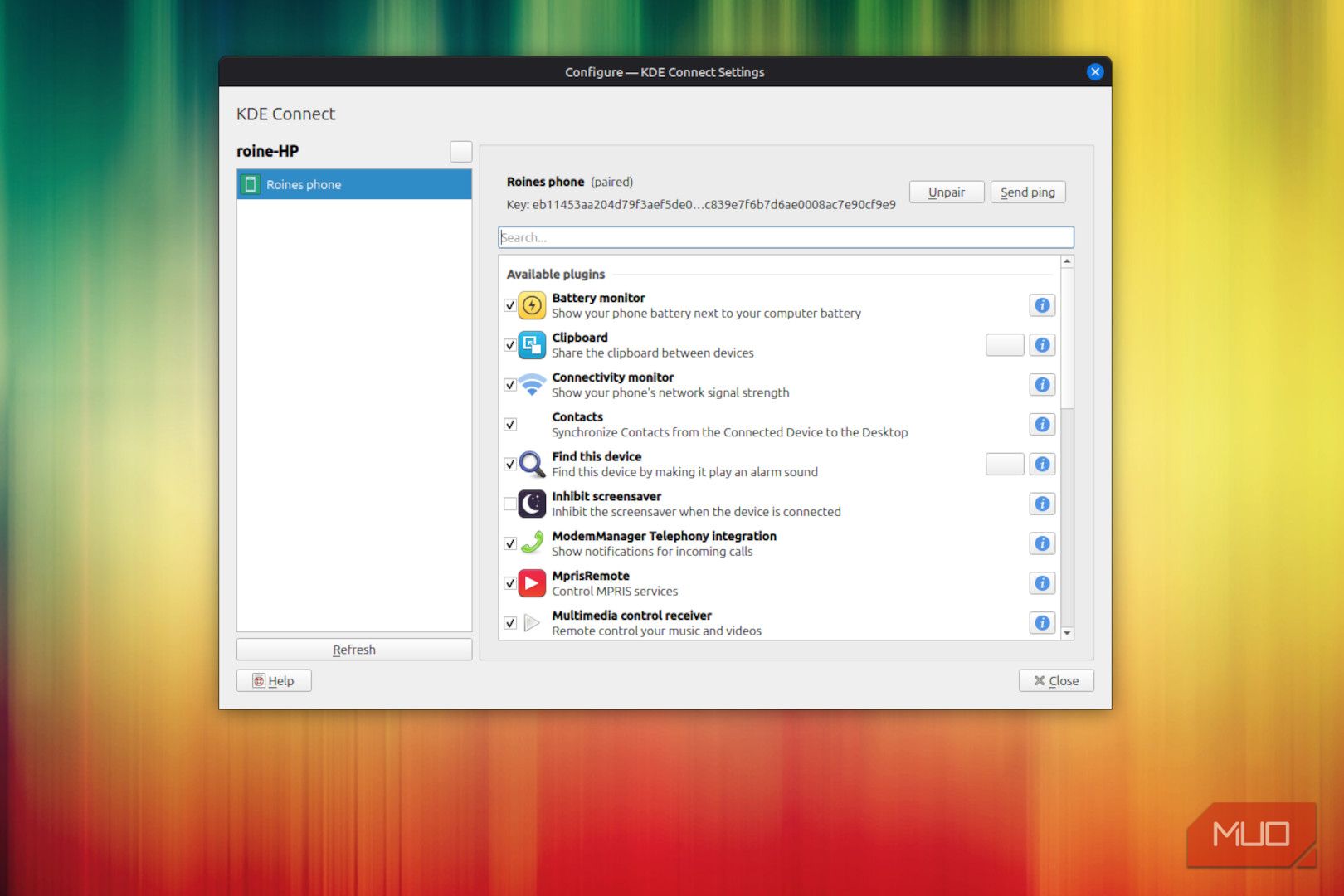The width and height of the screenshot is (1344, 896).
Task: Click the Inhibit screensaver info icon
Action: coord(1042,504)
